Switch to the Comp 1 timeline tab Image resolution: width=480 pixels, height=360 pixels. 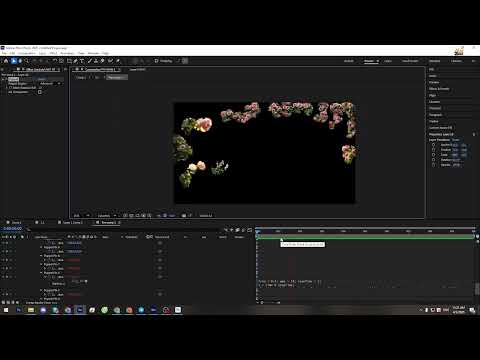[x=16, y=222]
